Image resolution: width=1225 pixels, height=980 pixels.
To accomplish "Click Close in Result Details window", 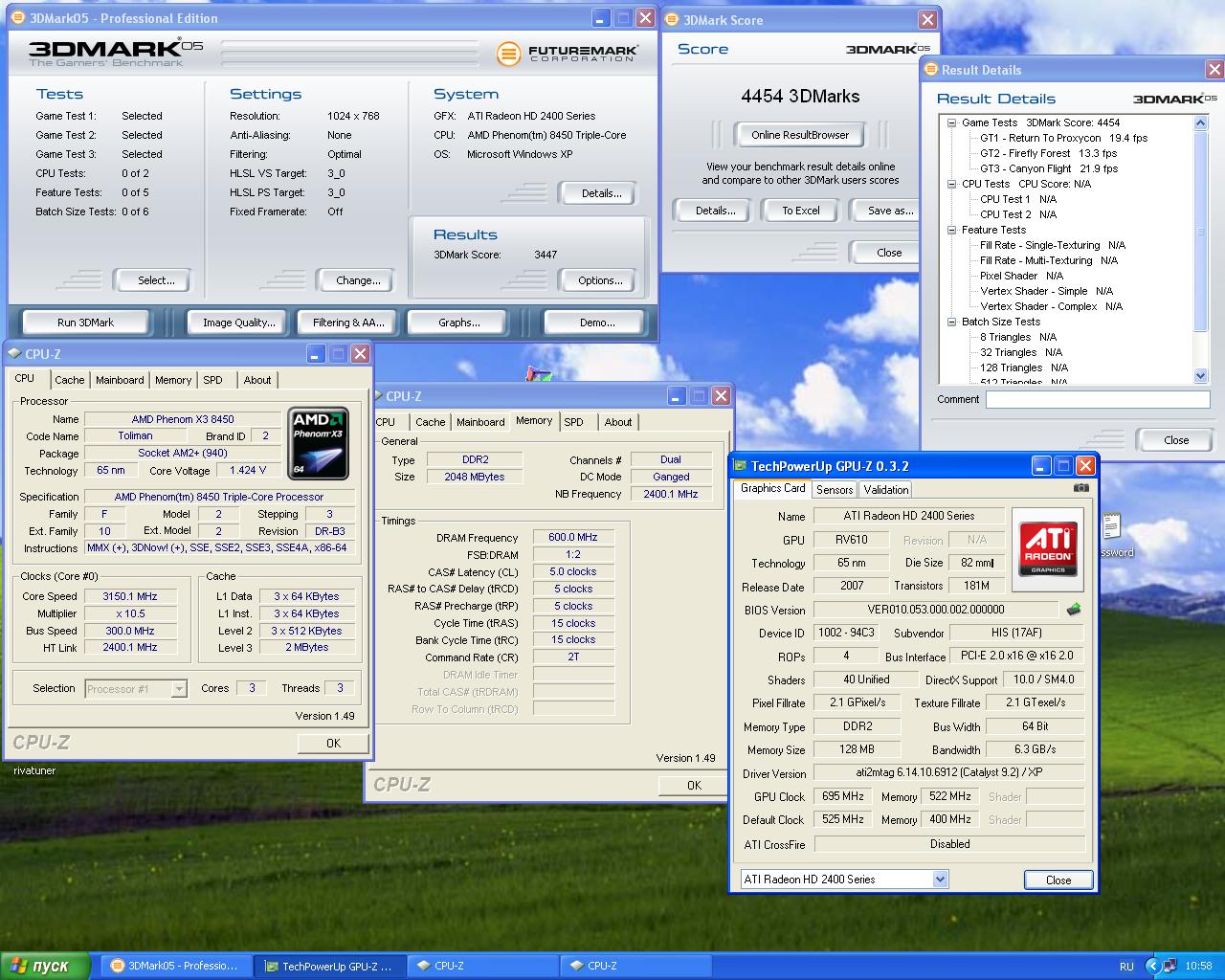I will tap(1176, 440).
